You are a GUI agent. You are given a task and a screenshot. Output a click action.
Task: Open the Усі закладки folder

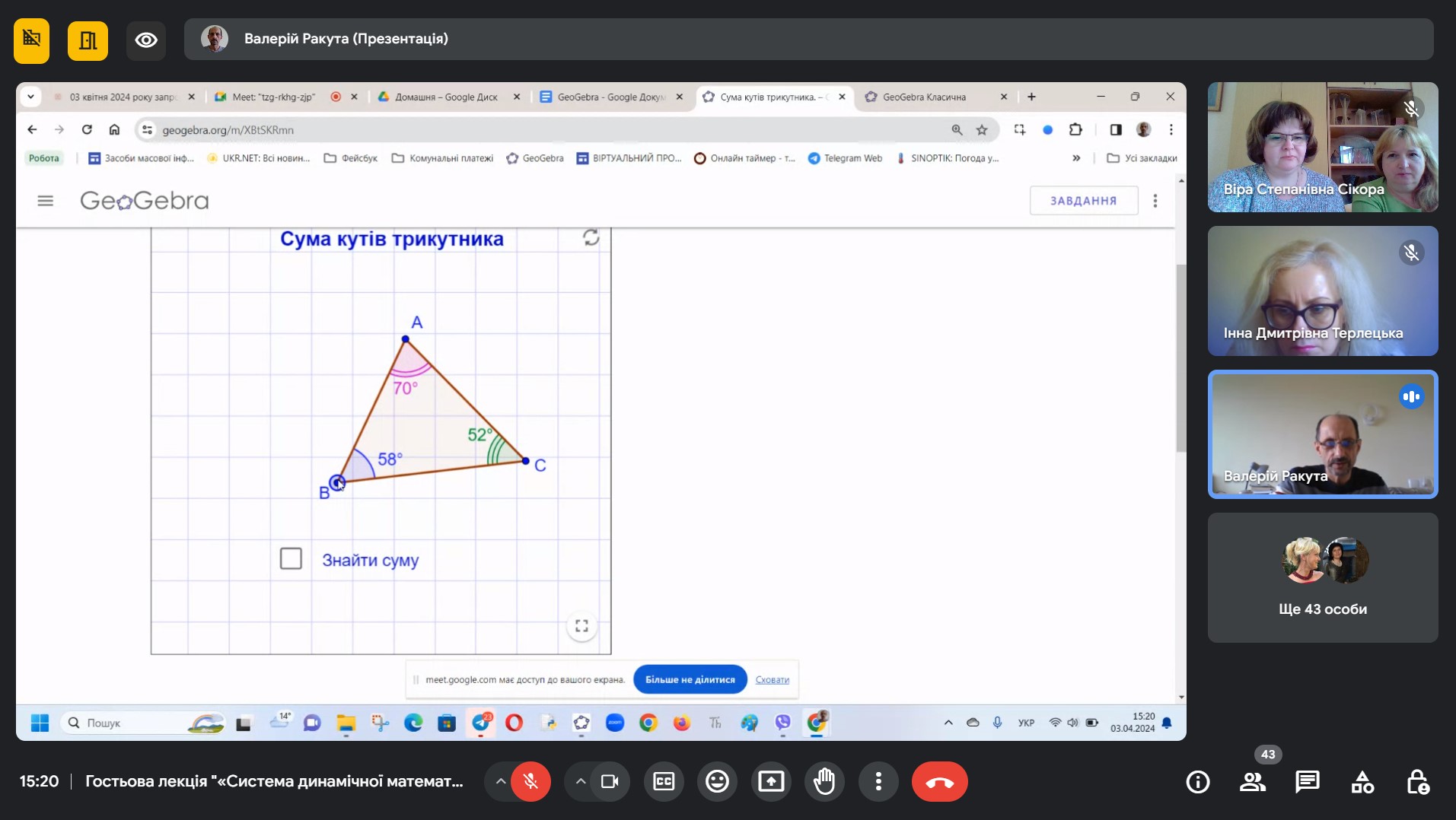click(x=1142, y=158)
